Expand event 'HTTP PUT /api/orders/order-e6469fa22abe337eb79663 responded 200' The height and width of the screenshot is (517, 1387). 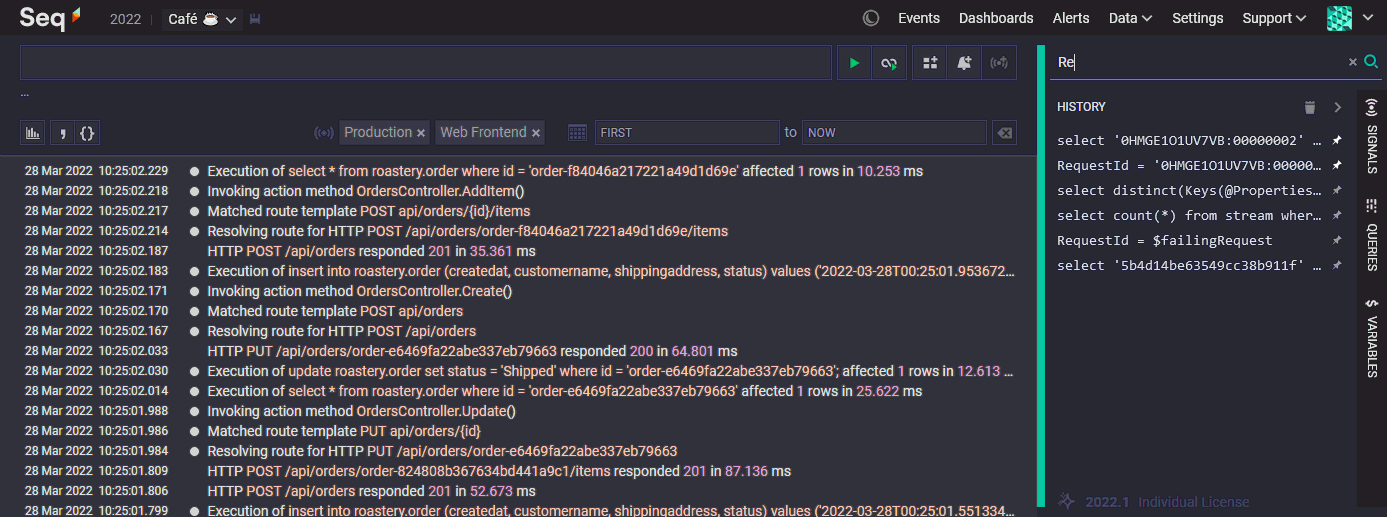472,351
